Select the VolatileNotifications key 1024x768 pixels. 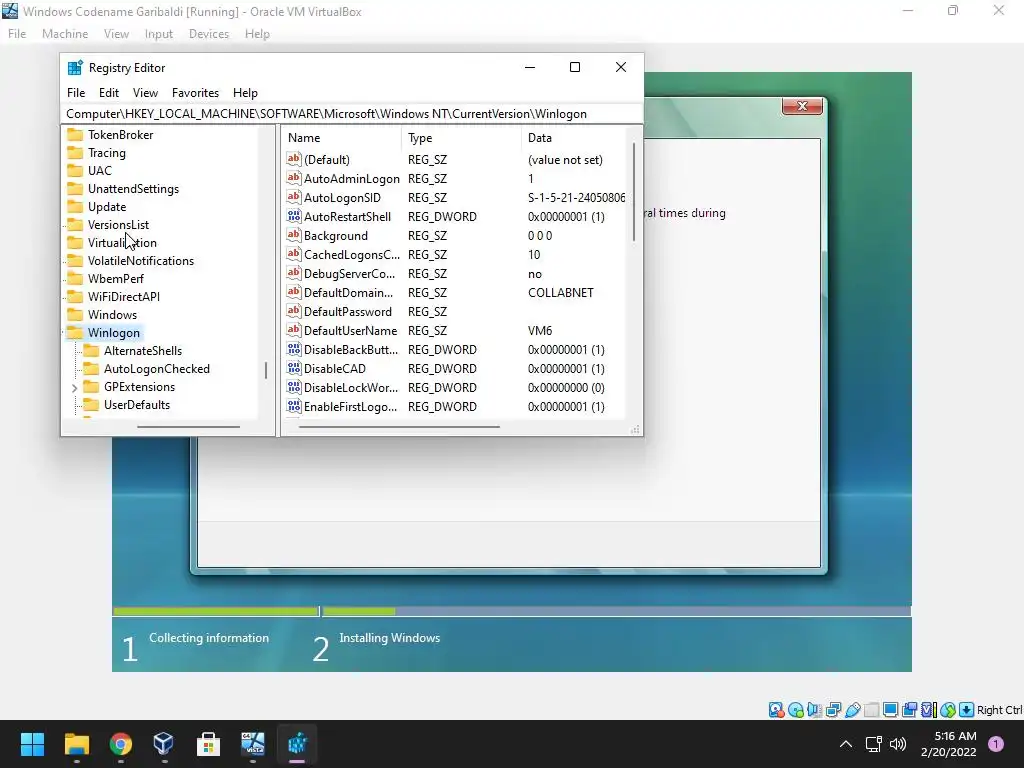coord(140,261)
